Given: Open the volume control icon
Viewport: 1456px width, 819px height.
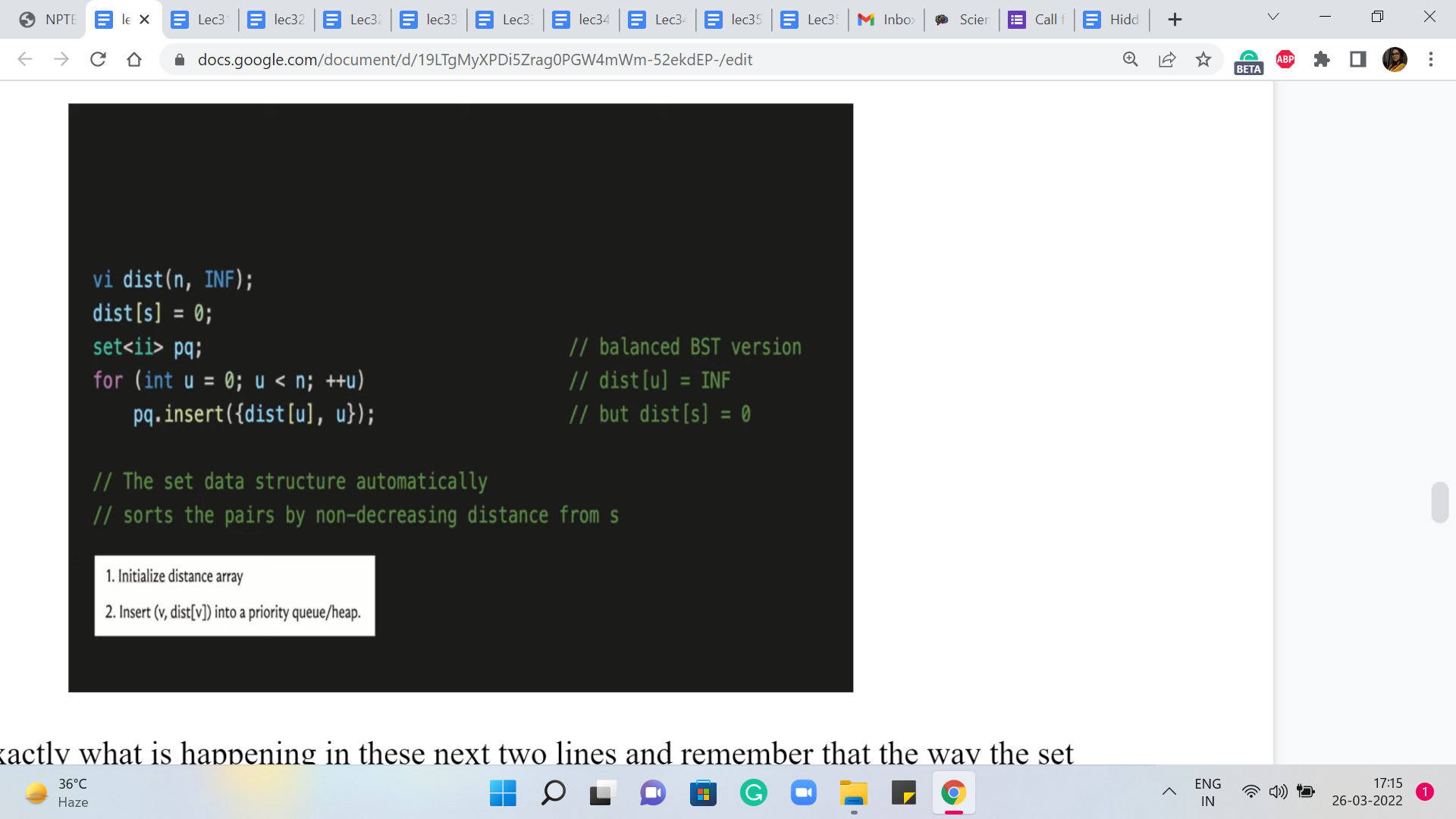Looking at the screenshot, I should [x=1278, y=792].
